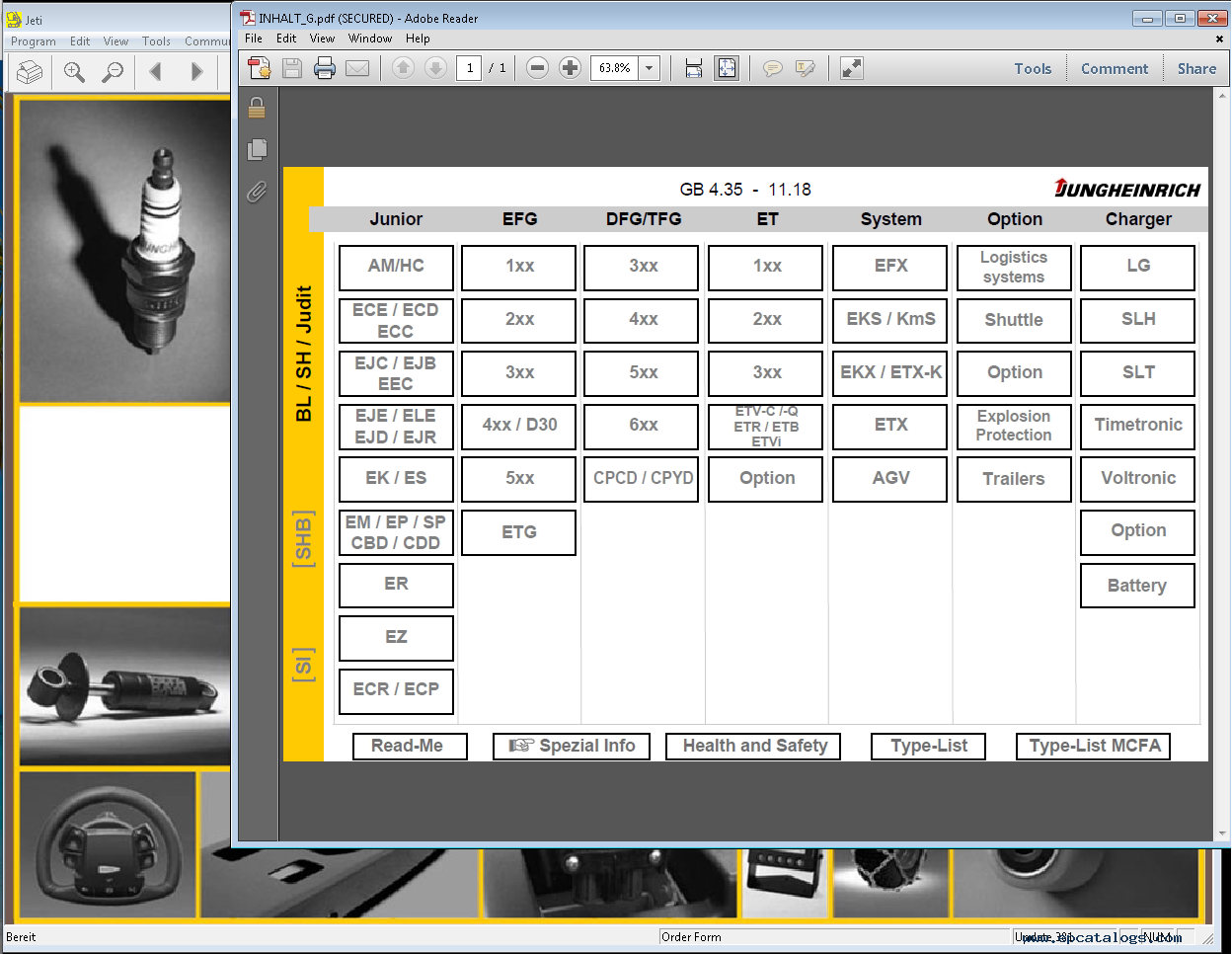Click the back arrow in Jeti toolbar

[x=155, y=71]
